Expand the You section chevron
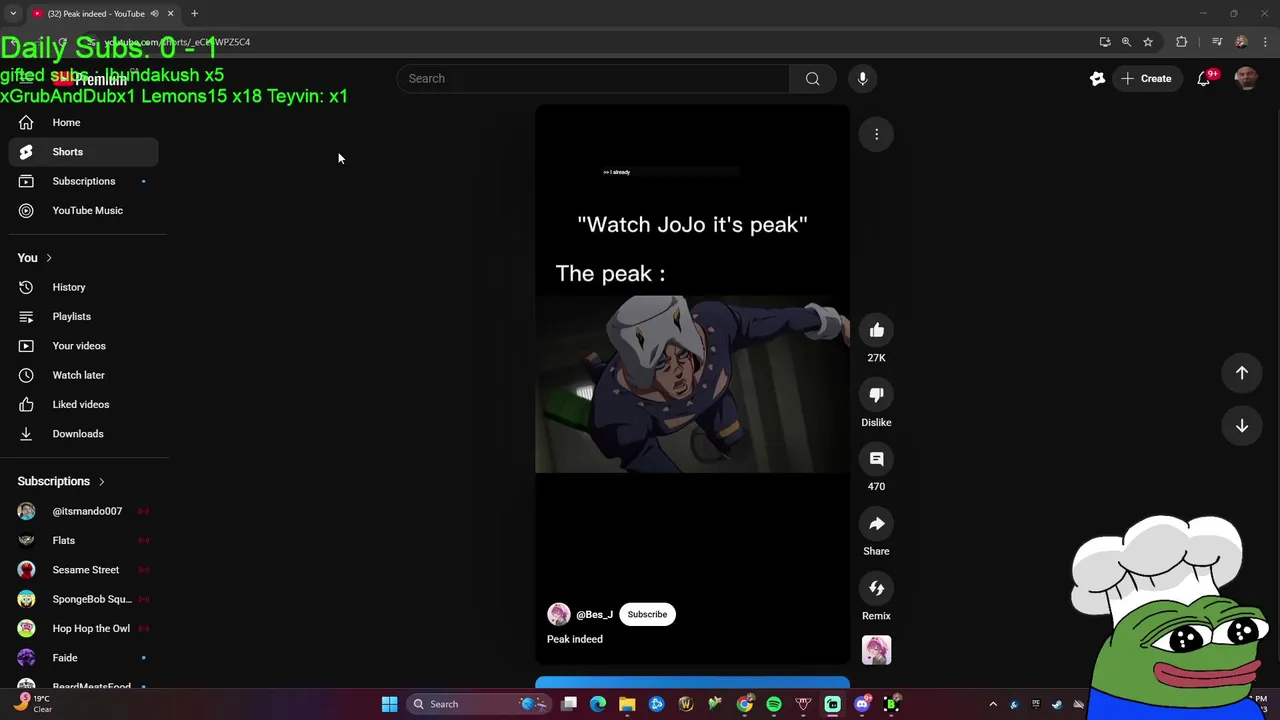The image size is (1280, 720). (48, 258)
